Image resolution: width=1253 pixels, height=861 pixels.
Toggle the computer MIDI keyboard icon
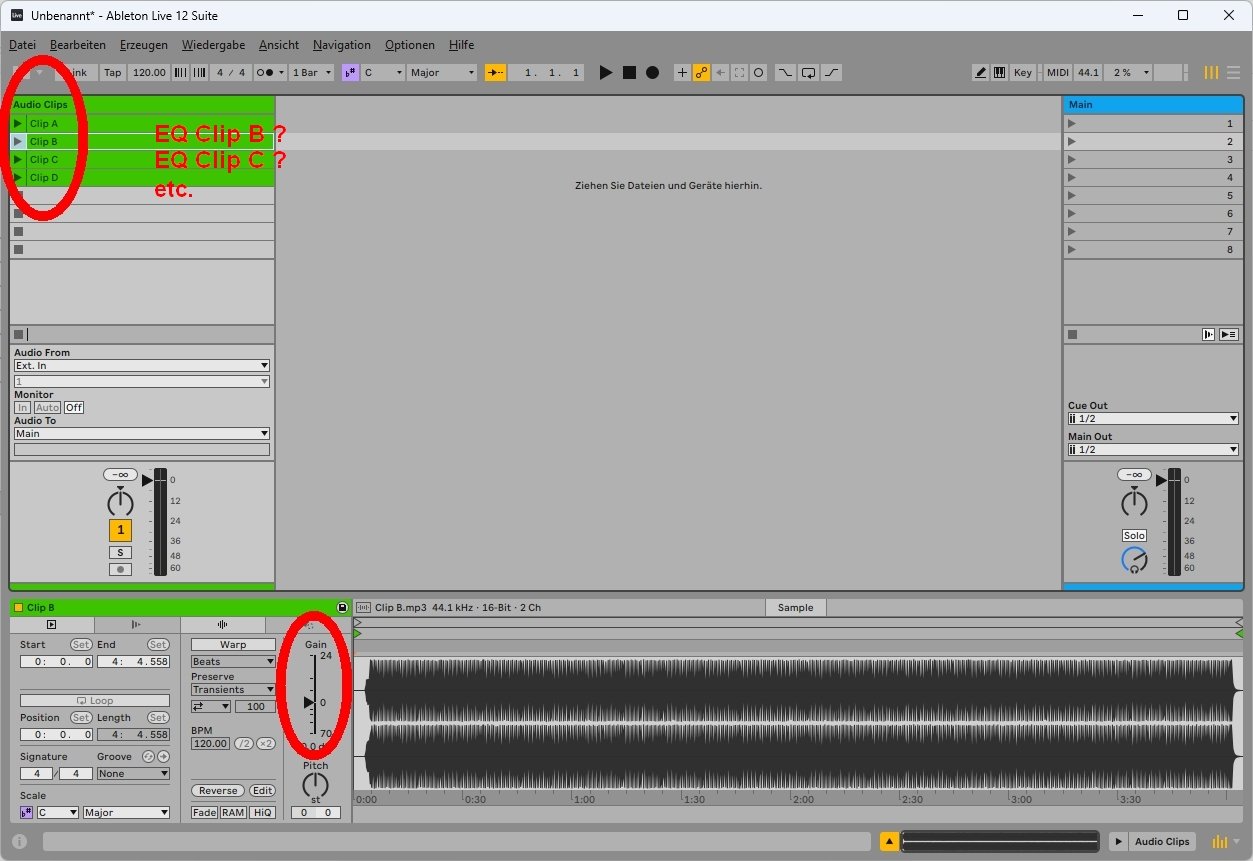point(999,73)
